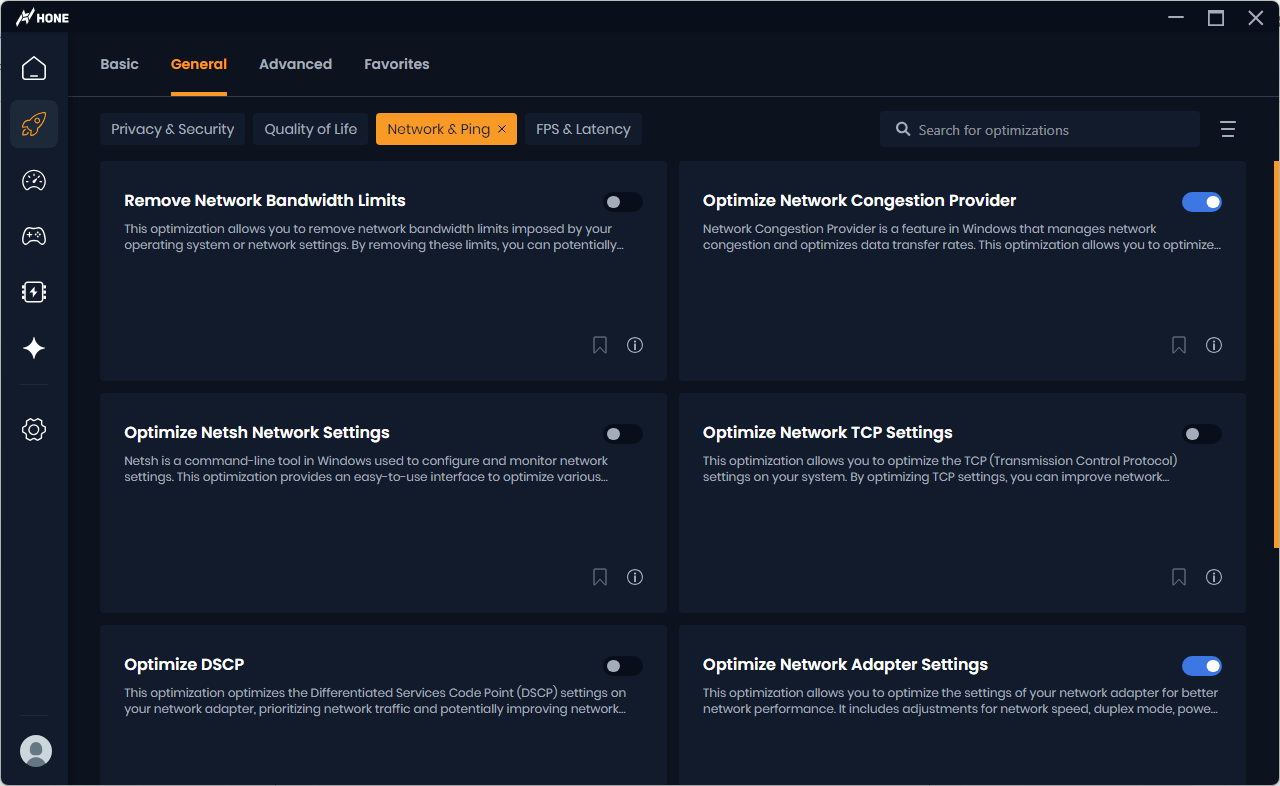This screenshot has width=1280, height=786.
Task: Select the game controller sidebar icon
Action: [x=34, y=237]
